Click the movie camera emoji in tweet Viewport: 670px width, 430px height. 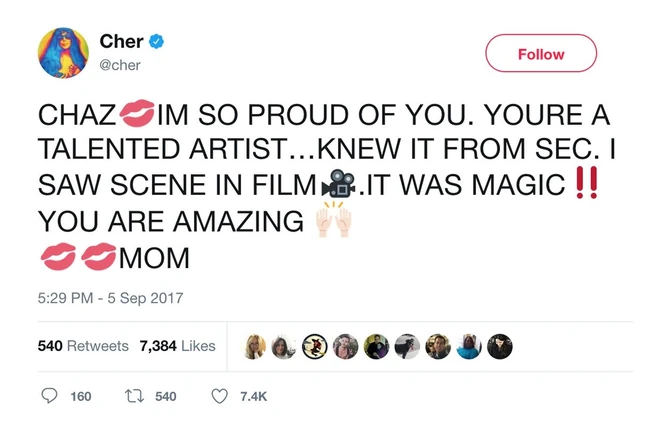[336, 186]
